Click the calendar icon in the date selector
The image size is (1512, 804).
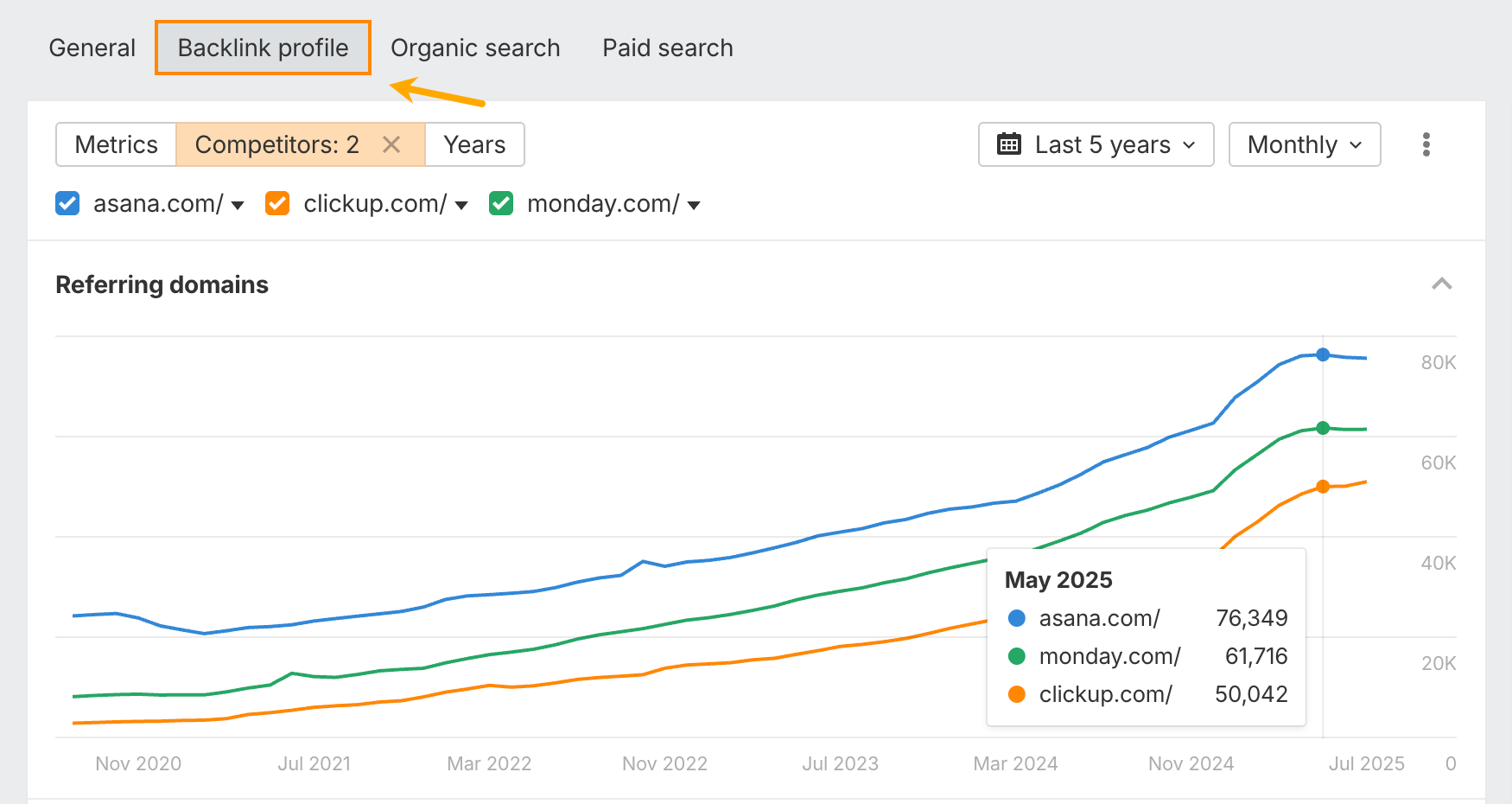tap(1009, 144)
